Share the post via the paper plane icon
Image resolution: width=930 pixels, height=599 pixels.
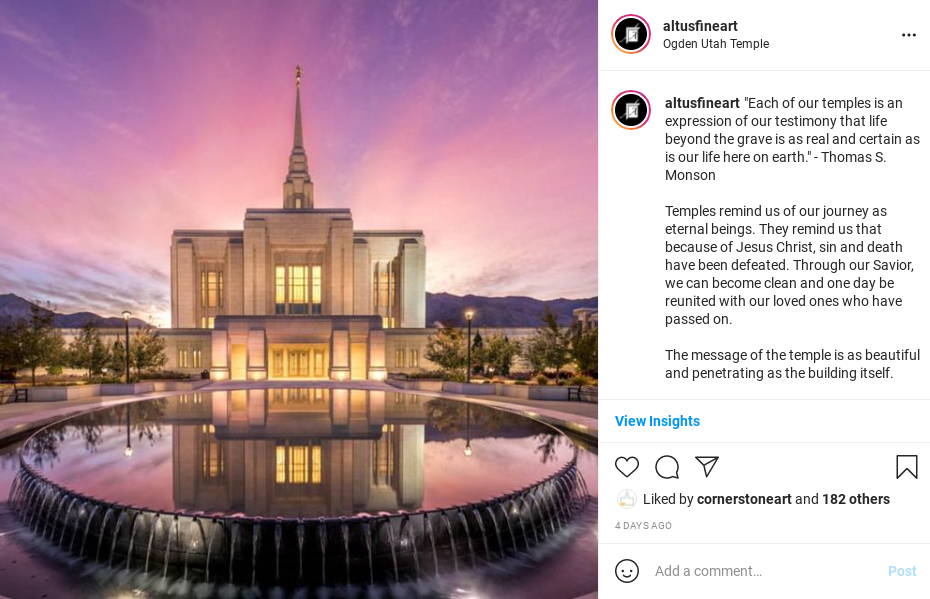click(x=706, y=467)
